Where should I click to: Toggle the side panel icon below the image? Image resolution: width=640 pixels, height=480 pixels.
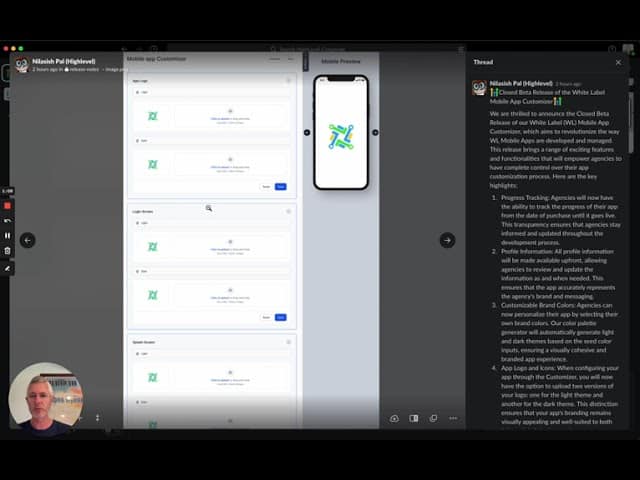[414, 418]
